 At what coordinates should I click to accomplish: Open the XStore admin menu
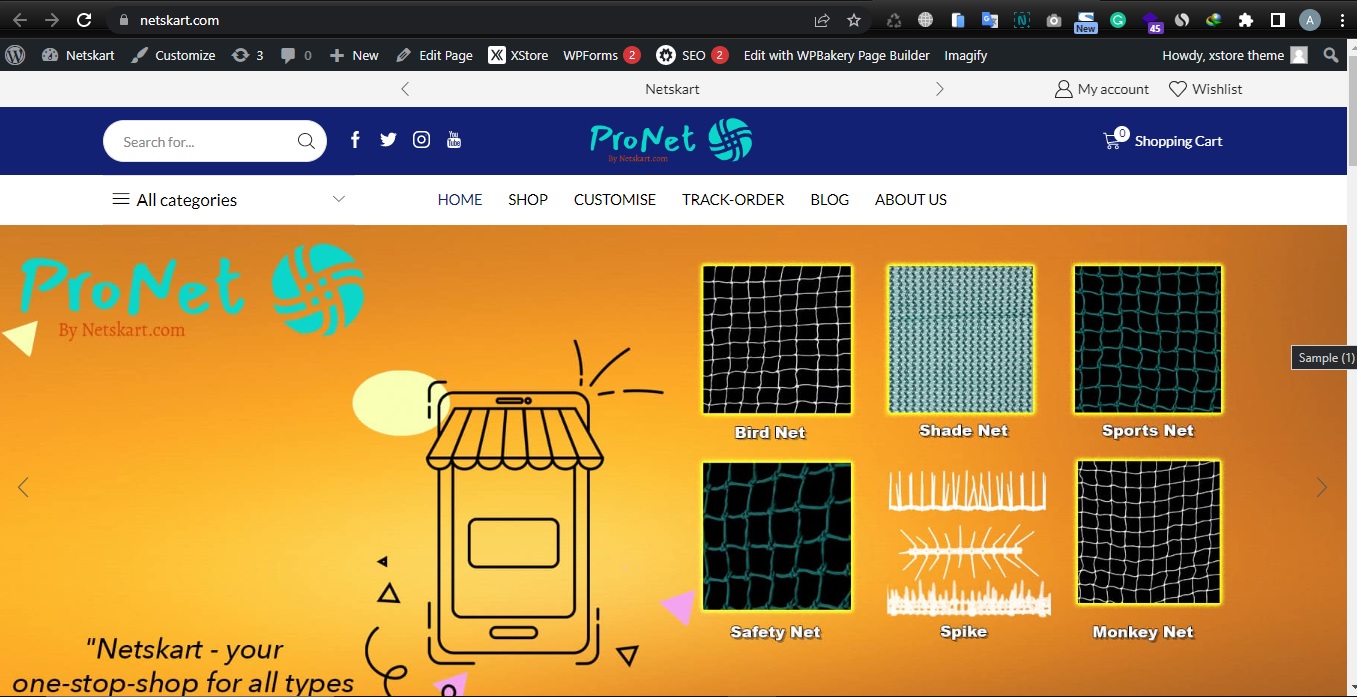[518, 55]
